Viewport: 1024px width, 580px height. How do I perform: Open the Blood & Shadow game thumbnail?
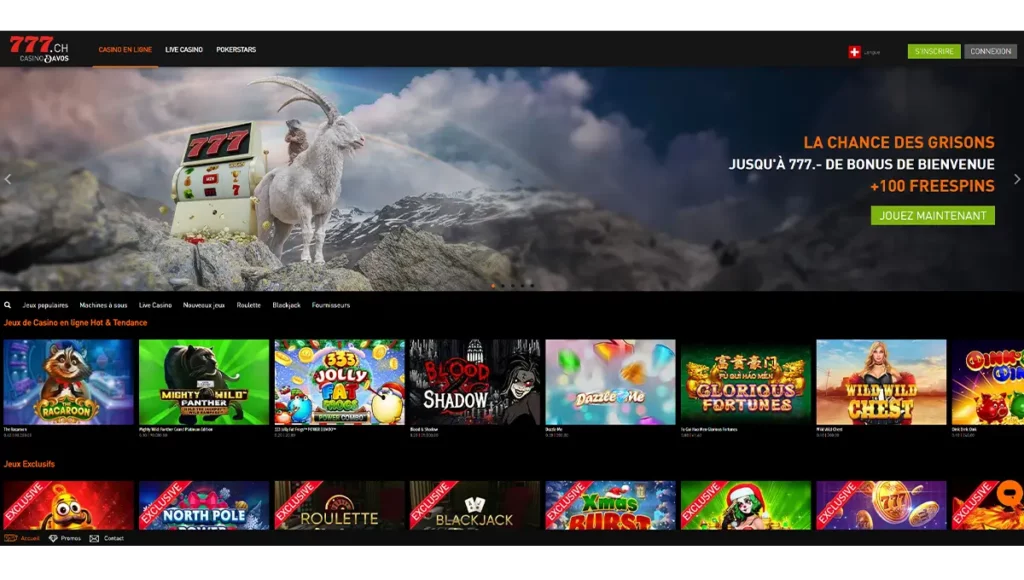click(x=474, y=382)
